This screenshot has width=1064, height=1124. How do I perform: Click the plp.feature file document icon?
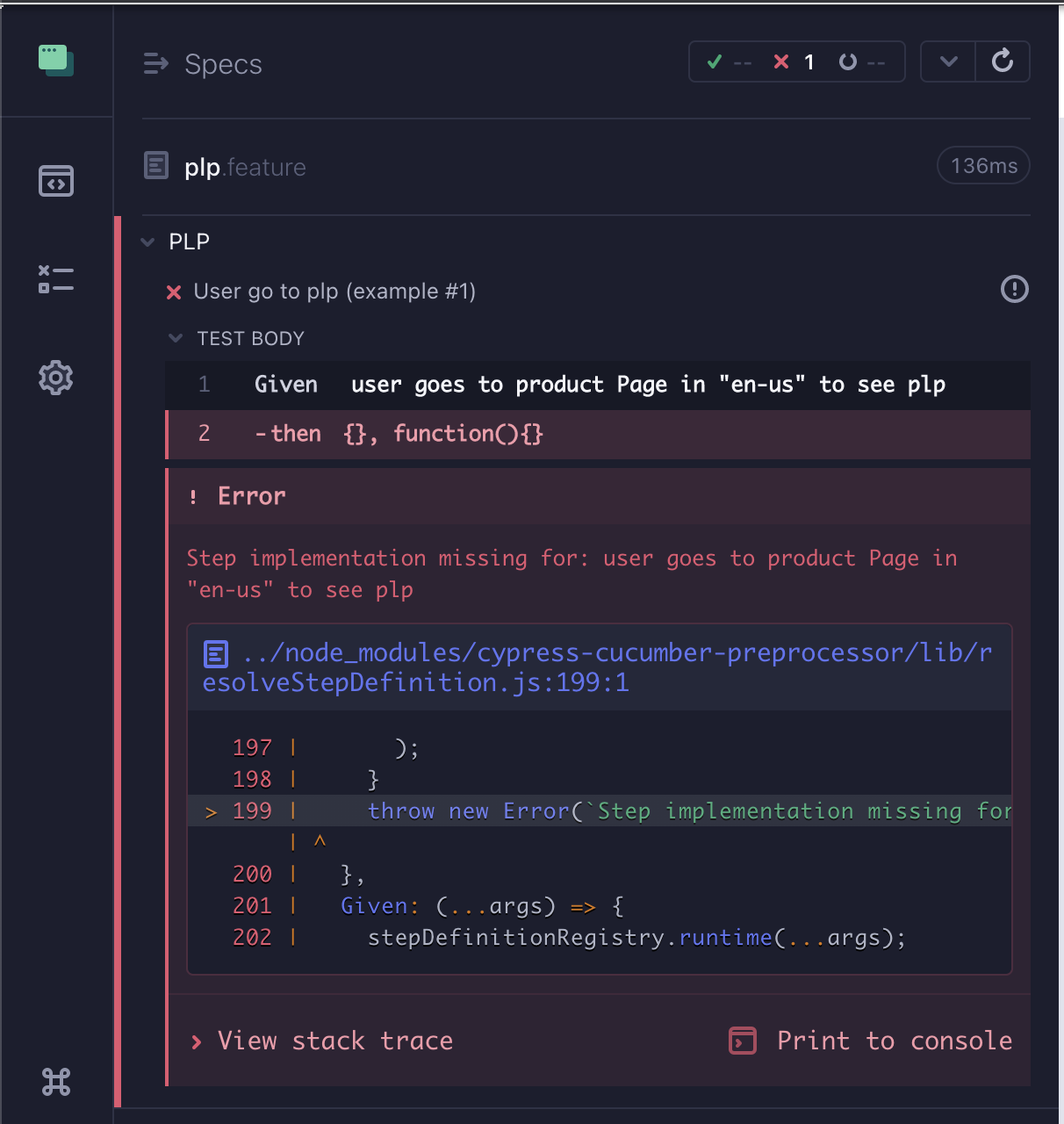coord(156,165)
